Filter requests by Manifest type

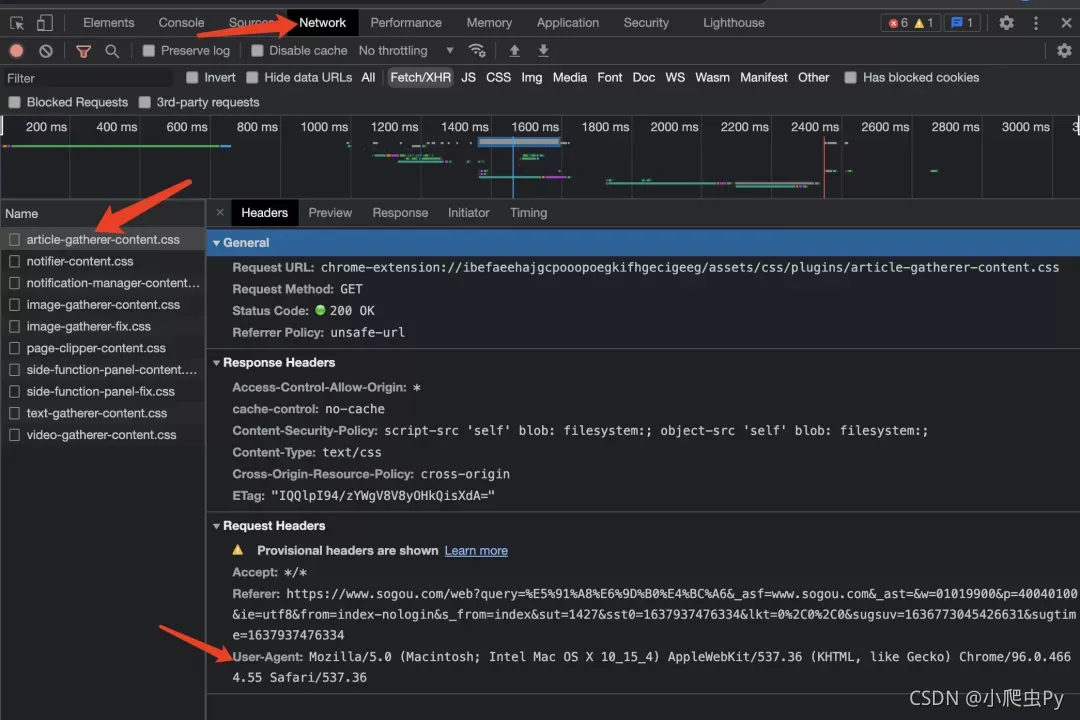(764, 77)
